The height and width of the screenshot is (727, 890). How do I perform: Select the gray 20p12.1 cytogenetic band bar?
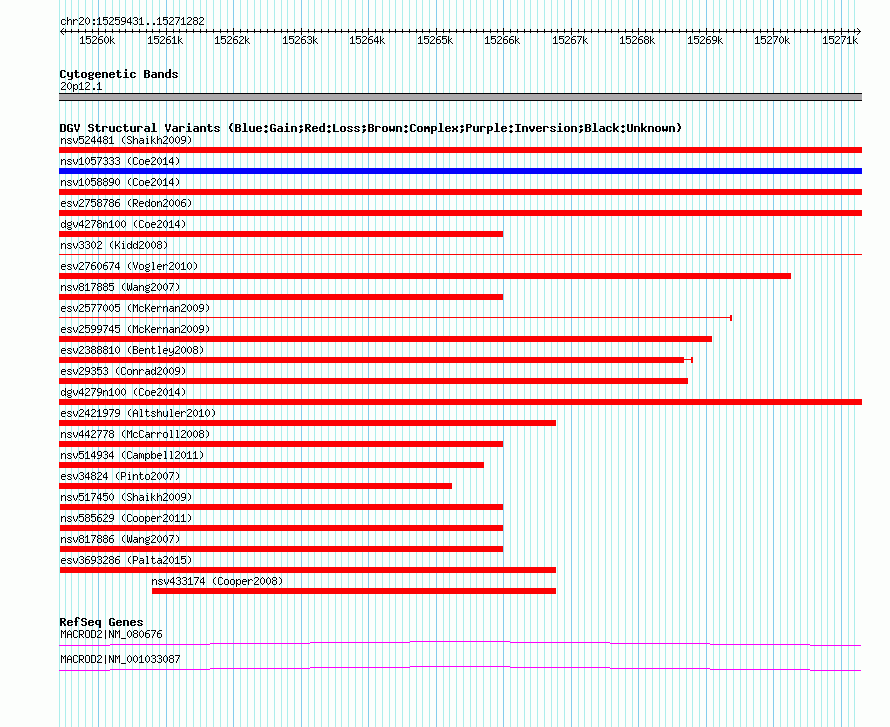(x=460, y=97)
